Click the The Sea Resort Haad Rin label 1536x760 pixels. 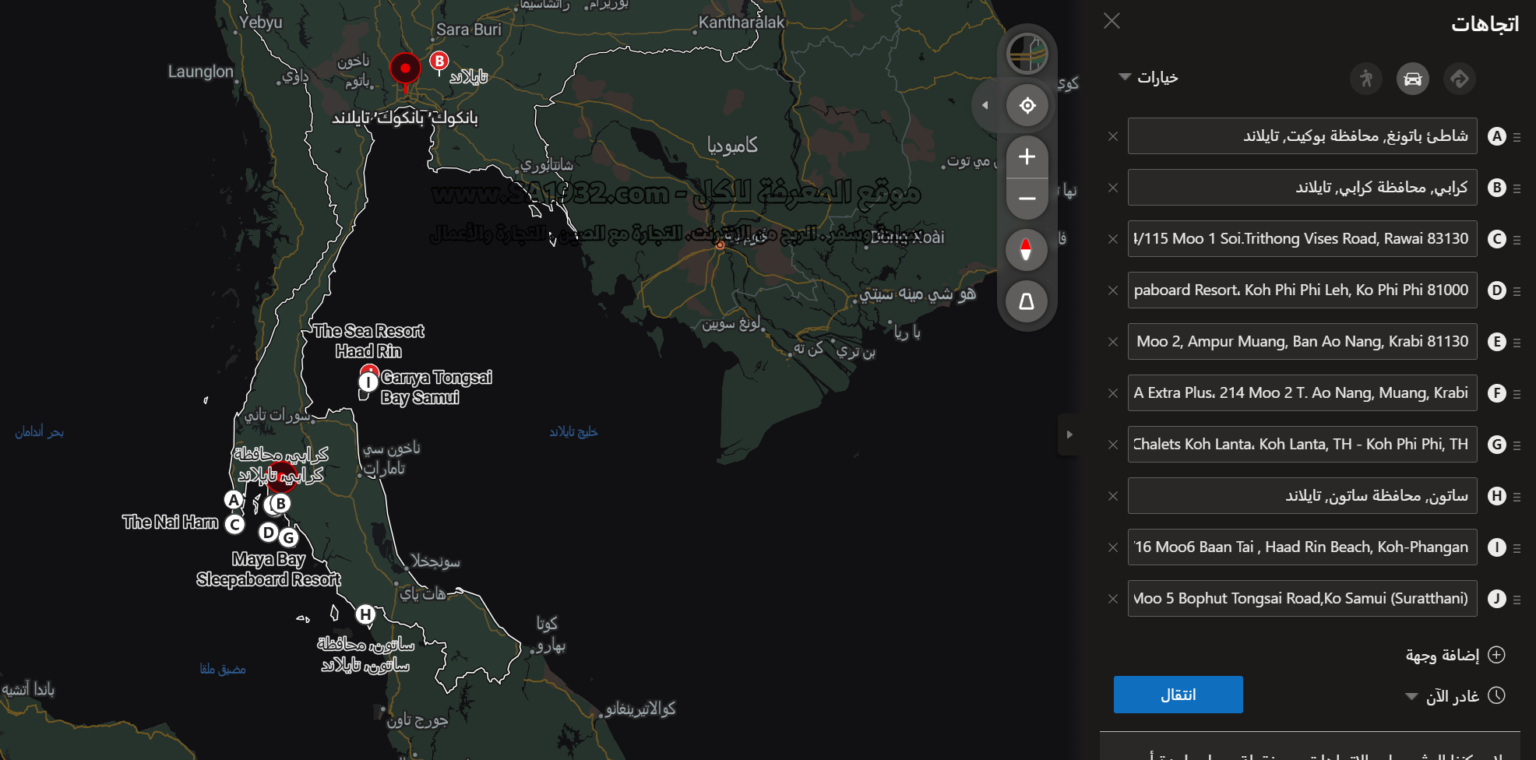click(368, 341)
